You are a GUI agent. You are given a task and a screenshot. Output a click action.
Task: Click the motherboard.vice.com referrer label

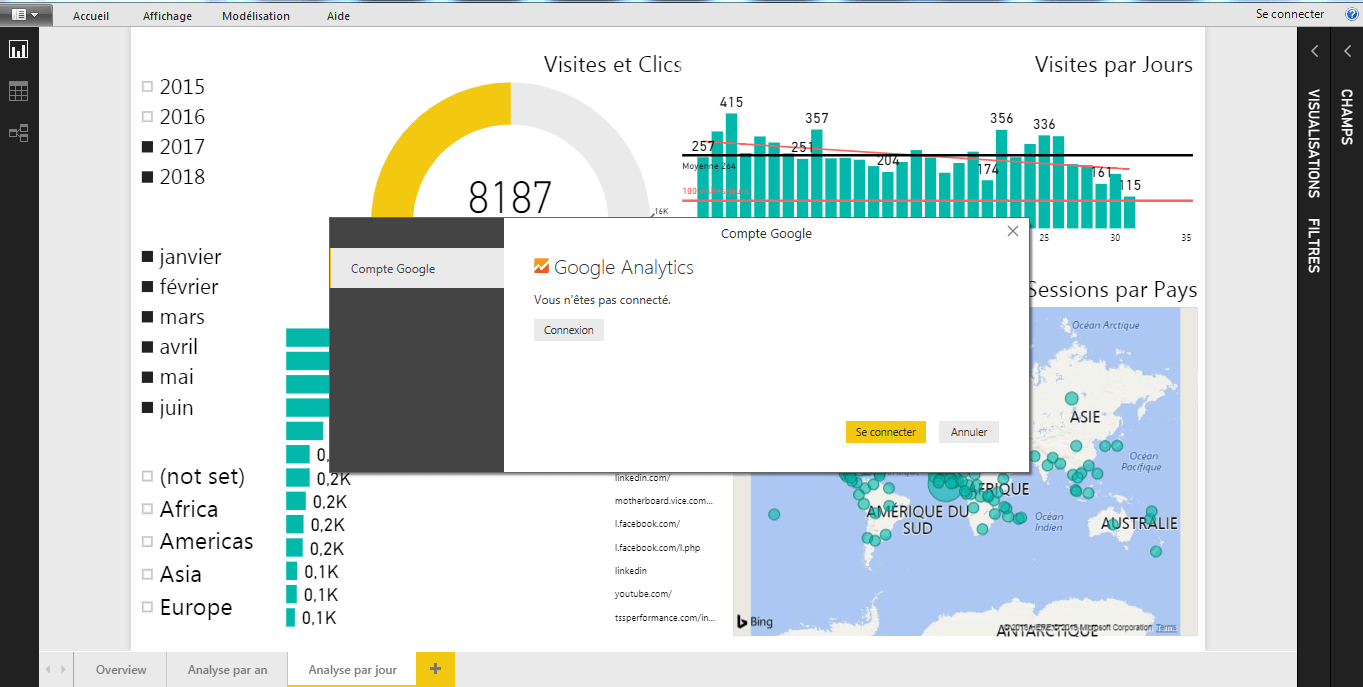tap(664, 500)
